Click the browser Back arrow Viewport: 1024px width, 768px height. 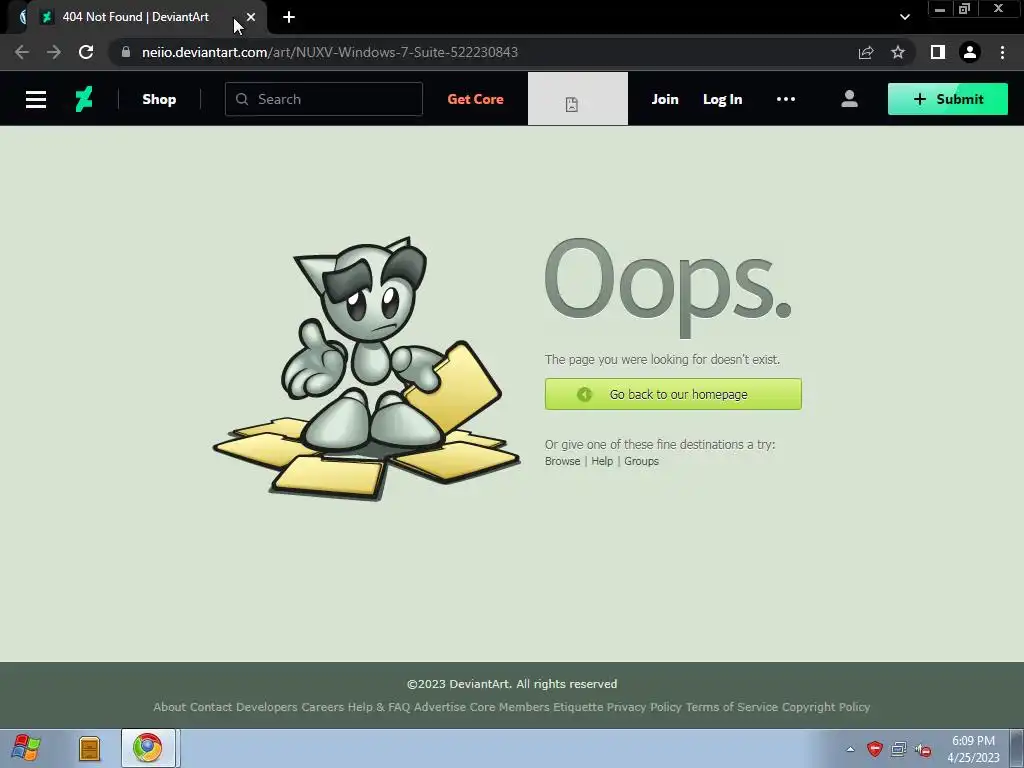pos(22,52)
